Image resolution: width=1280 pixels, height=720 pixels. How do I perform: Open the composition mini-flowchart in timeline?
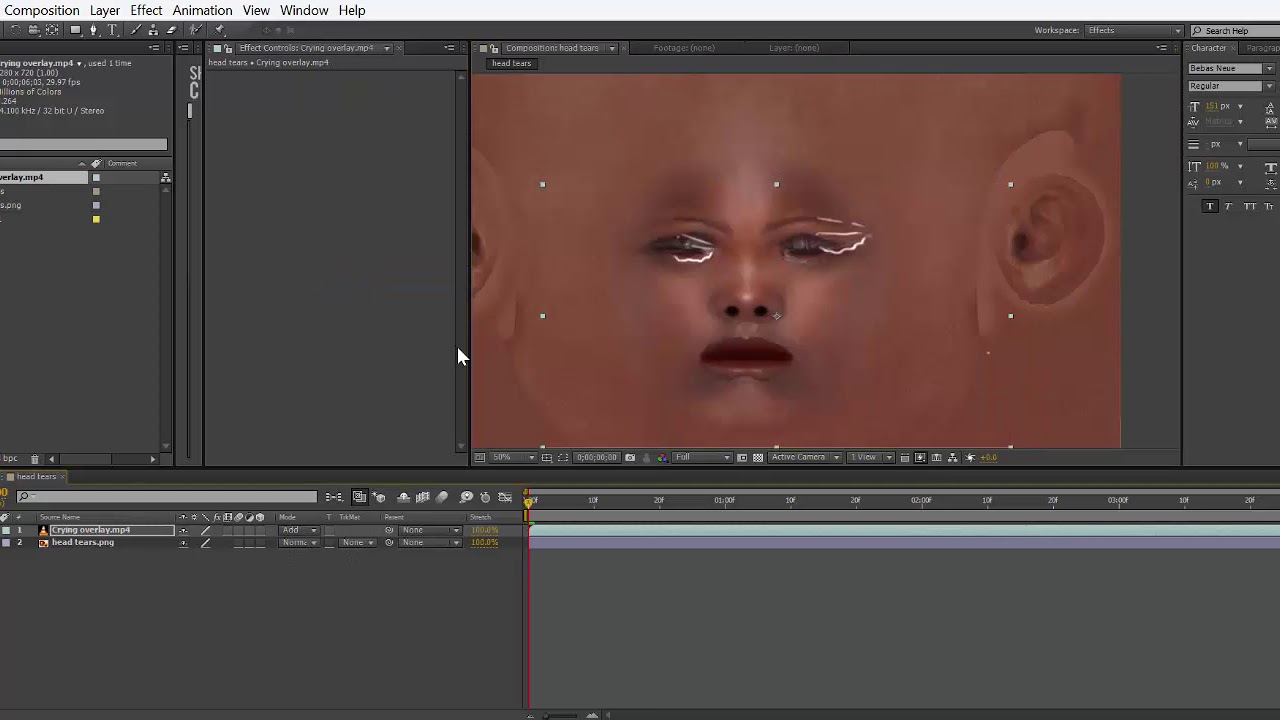point(335,497)
